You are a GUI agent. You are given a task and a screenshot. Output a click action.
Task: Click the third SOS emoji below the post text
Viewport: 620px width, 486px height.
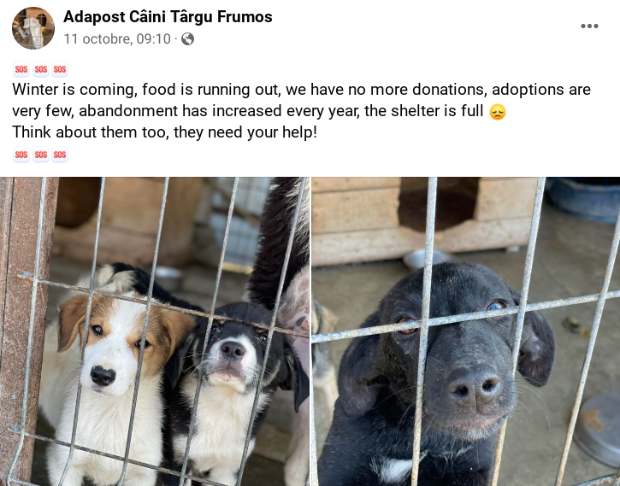pyautogui.click(x=60, y=155)
